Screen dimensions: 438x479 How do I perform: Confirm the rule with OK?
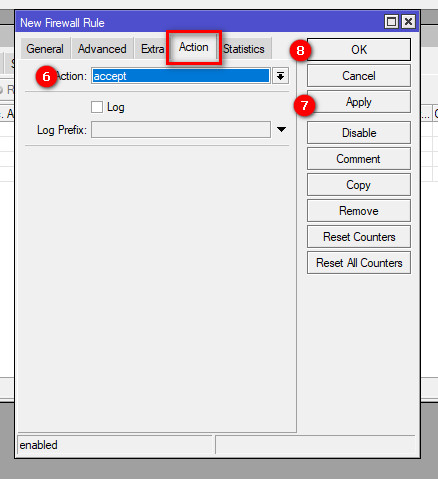pos(359,49)
